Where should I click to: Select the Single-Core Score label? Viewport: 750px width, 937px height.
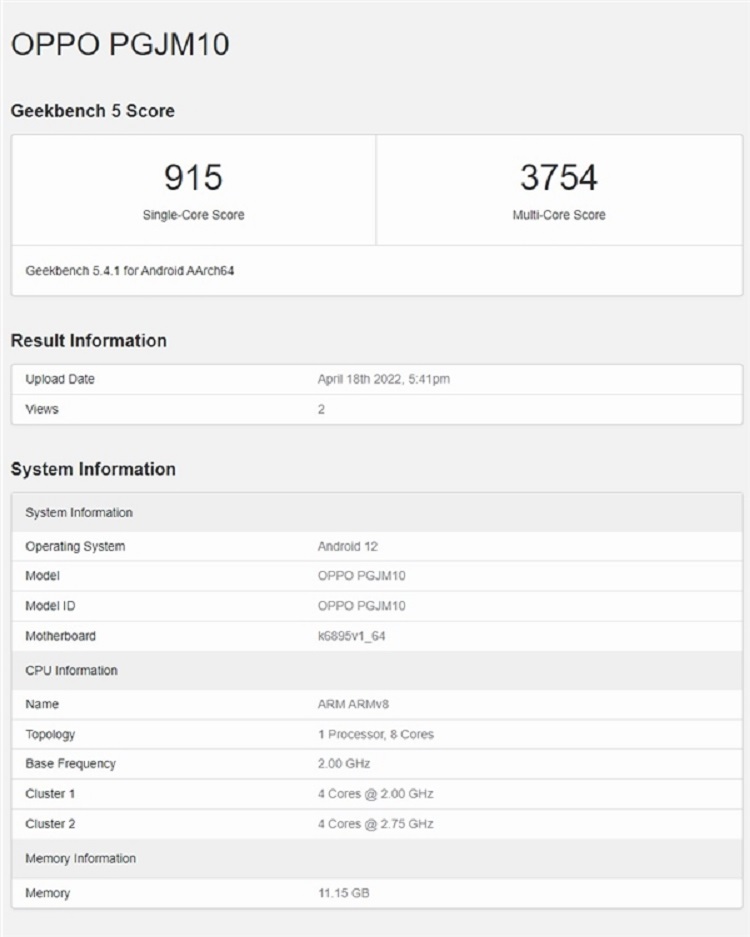tap(193, 215)
